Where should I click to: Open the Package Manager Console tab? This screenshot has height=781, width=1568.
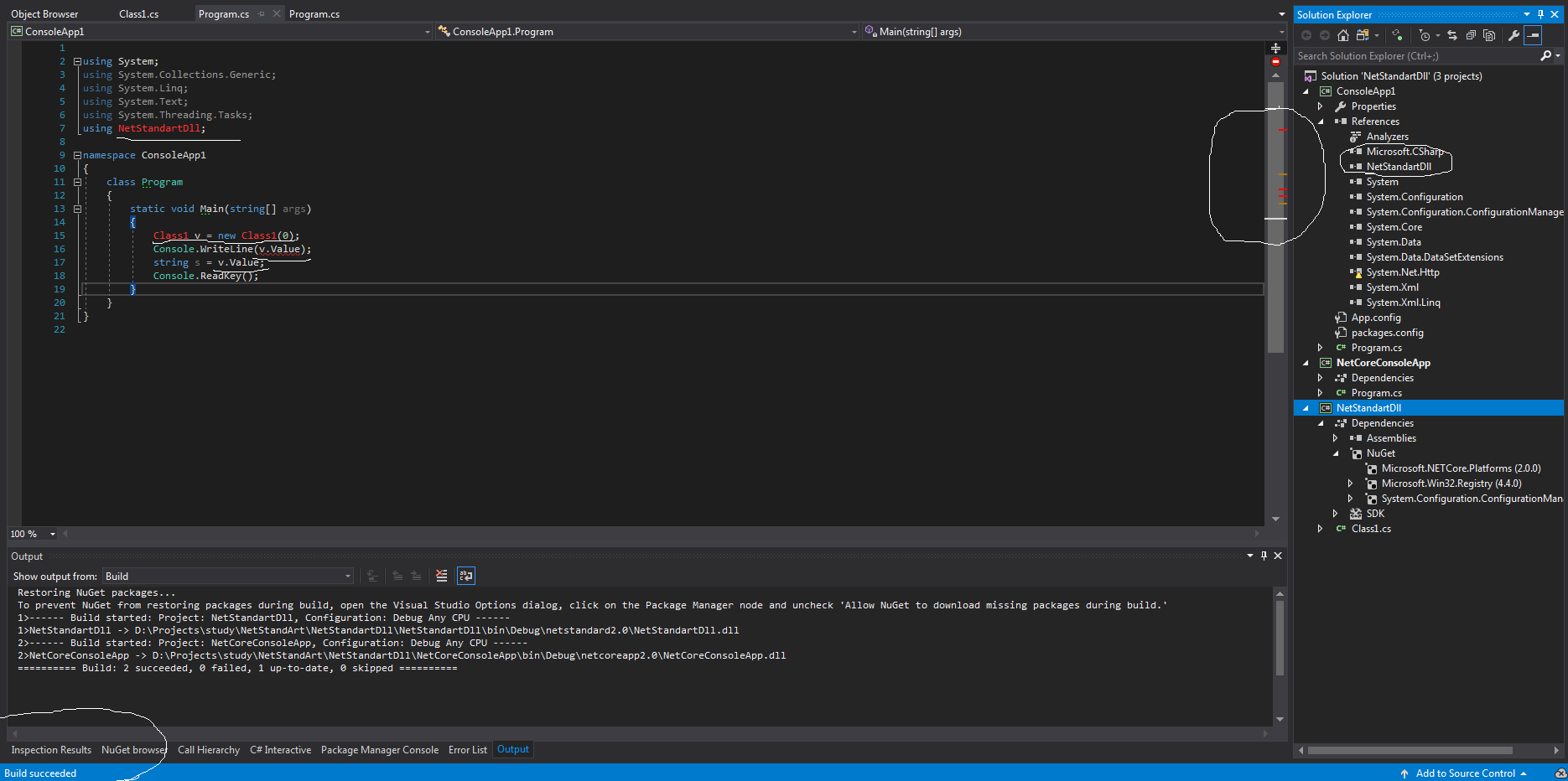[380, 750]
